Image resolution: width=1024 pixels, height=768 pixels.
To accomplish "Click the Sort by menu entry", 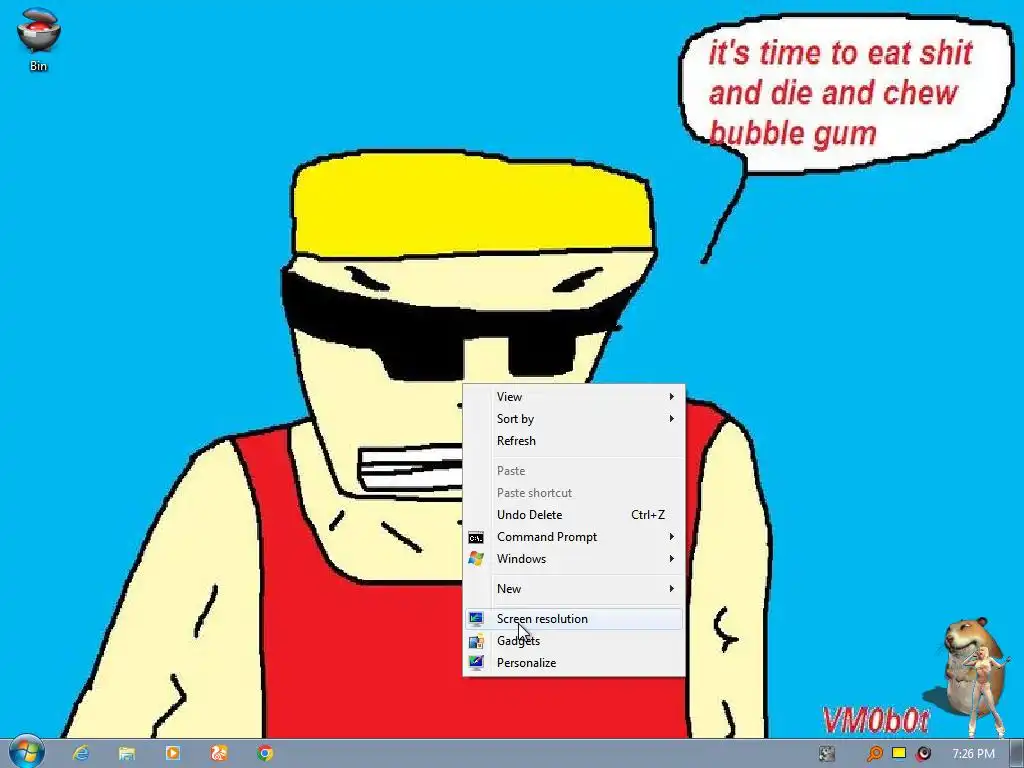I will (574, 419).
